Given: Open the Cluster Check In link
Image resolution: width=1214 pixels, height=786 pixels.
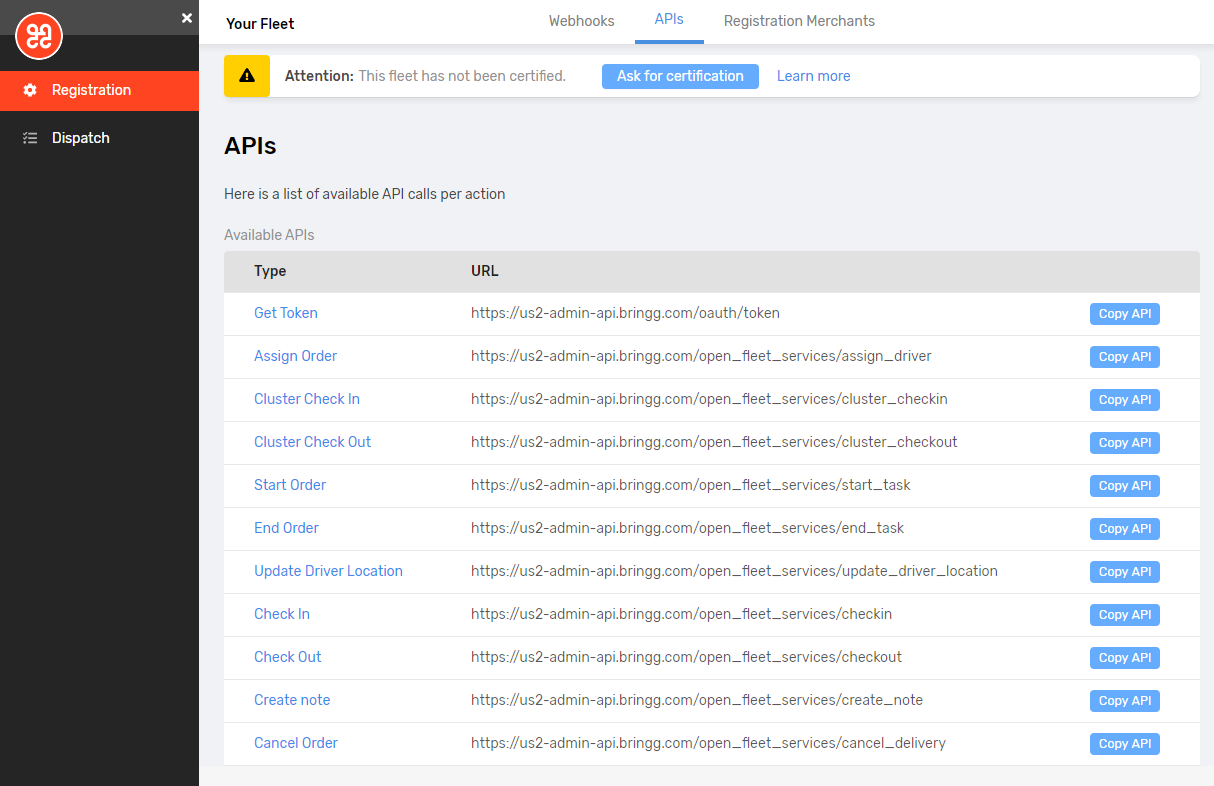Looking at the screenshot, I should tap(307, 399).
